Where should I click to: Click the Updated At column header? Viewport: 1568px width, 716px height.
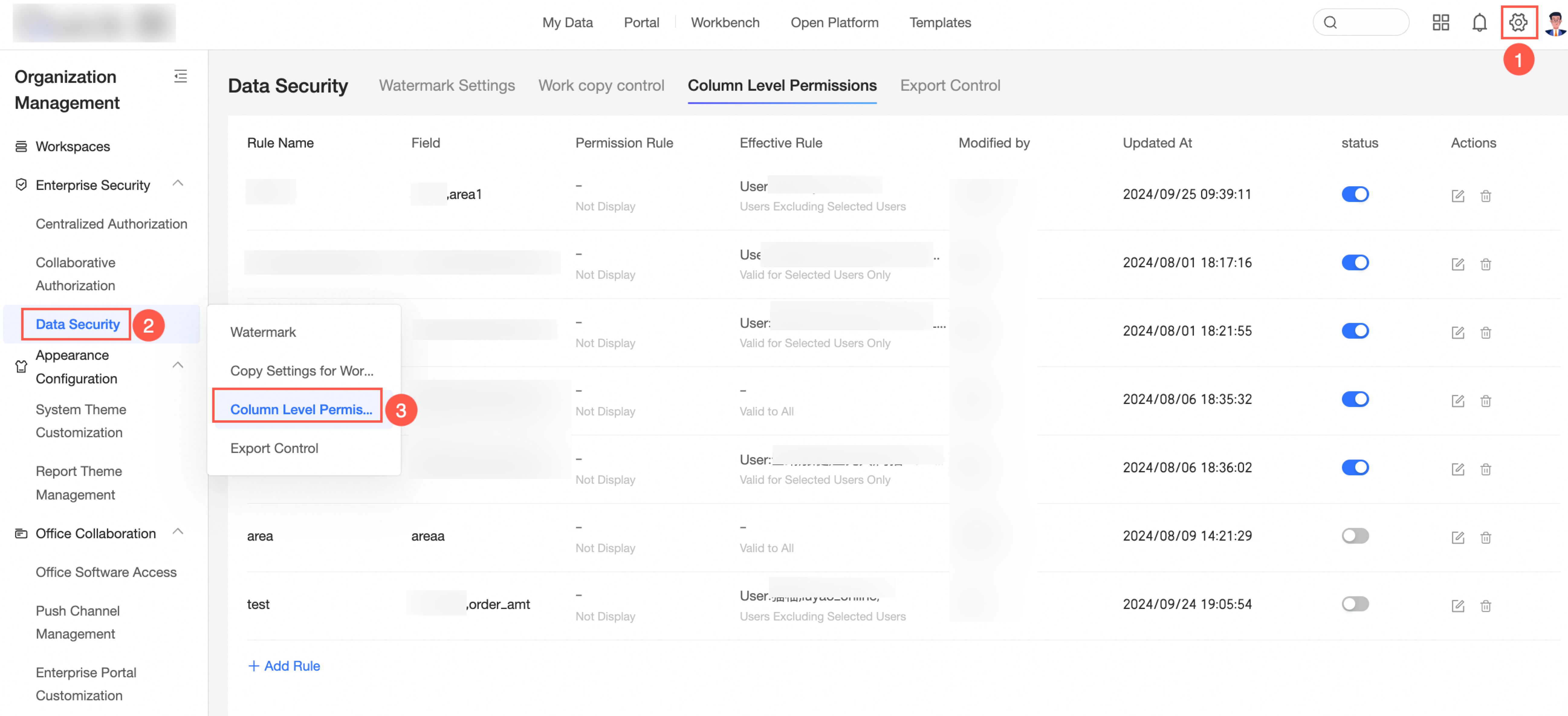1157,142
